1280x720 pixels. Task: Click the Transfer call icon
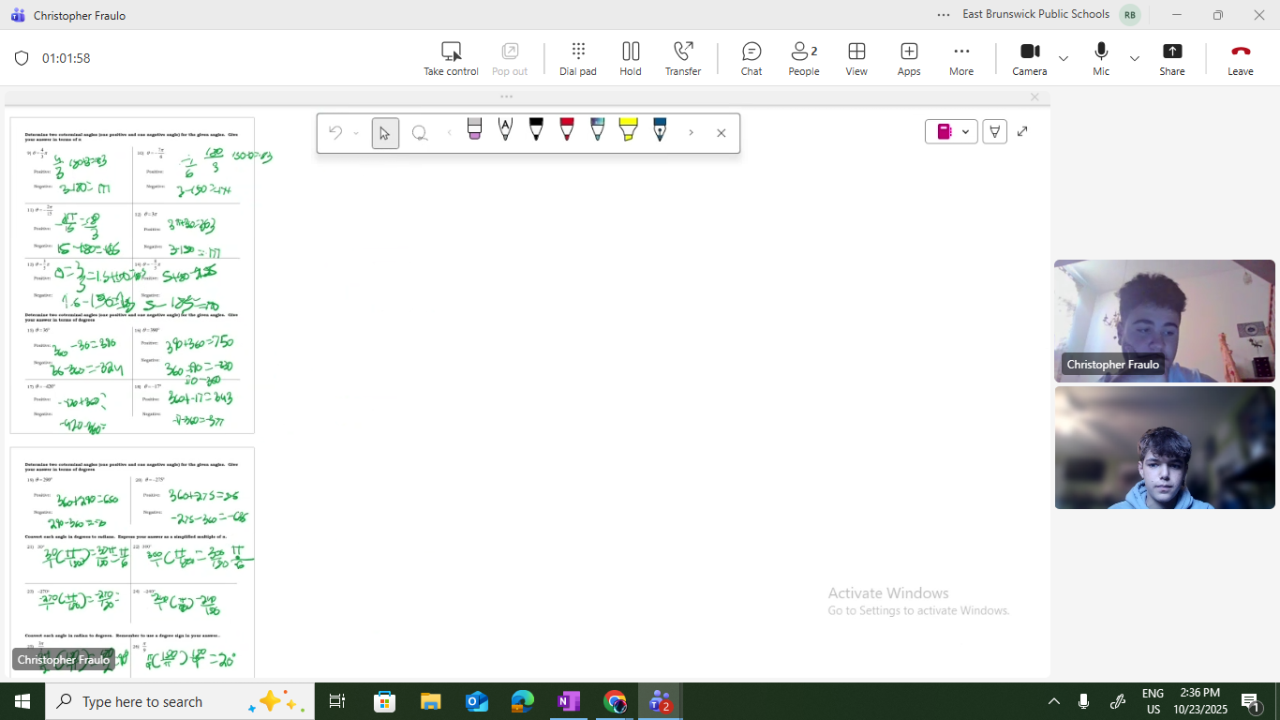pos(683,58)
